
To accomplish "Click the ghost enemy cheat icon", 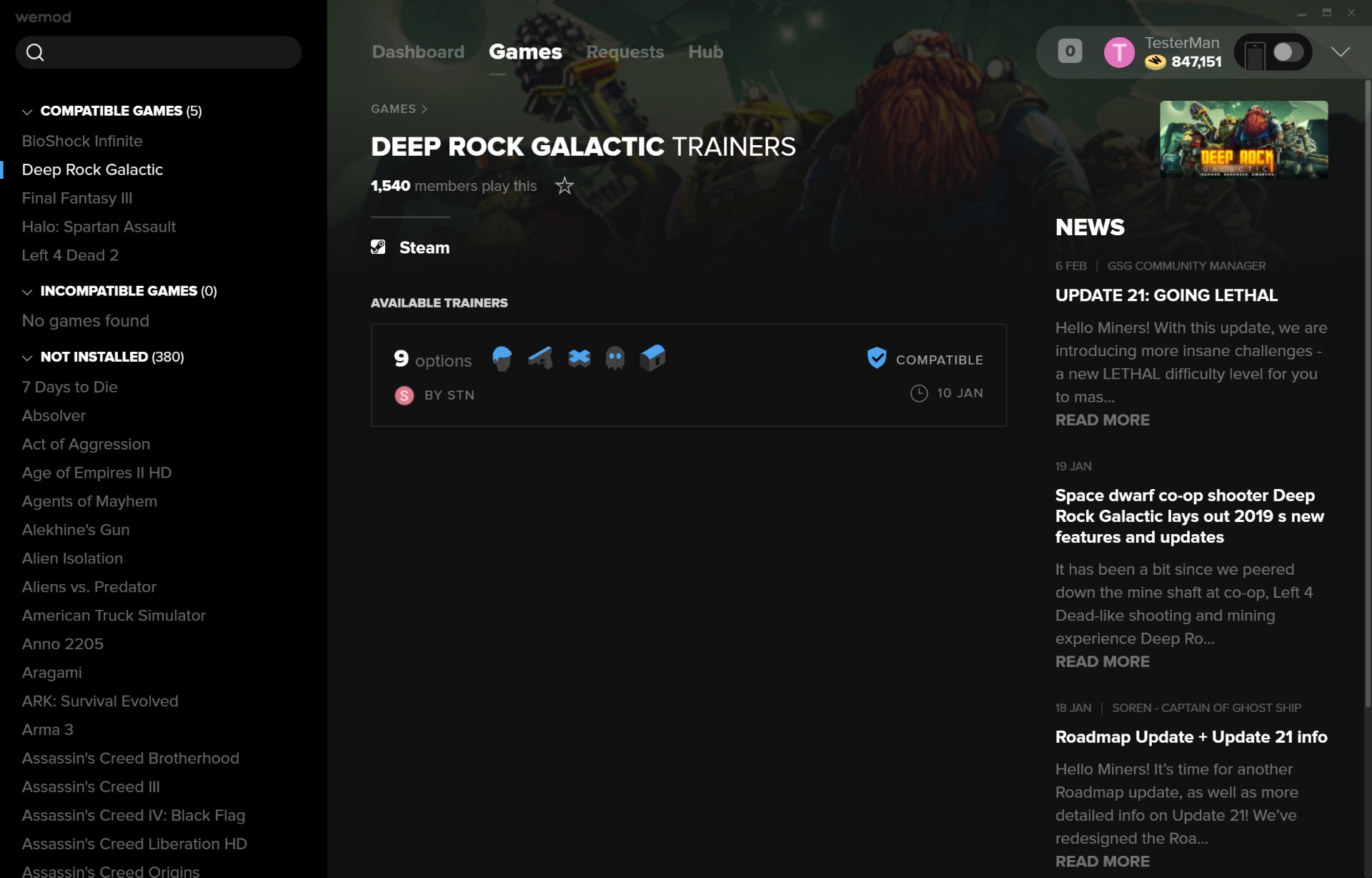I will (615, 358).
